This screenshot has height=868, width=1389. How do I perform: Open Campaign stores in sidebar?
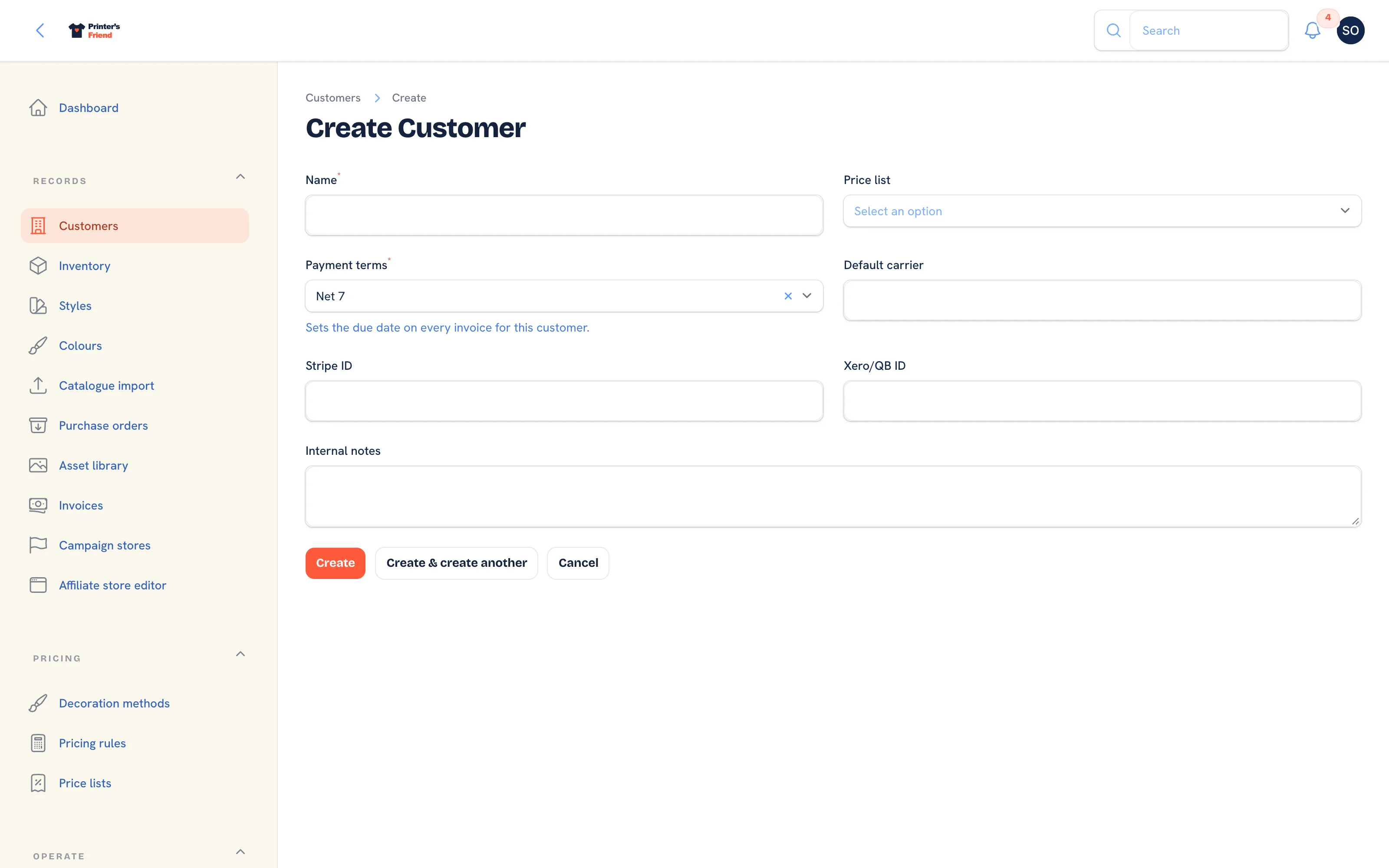point(135,546)
